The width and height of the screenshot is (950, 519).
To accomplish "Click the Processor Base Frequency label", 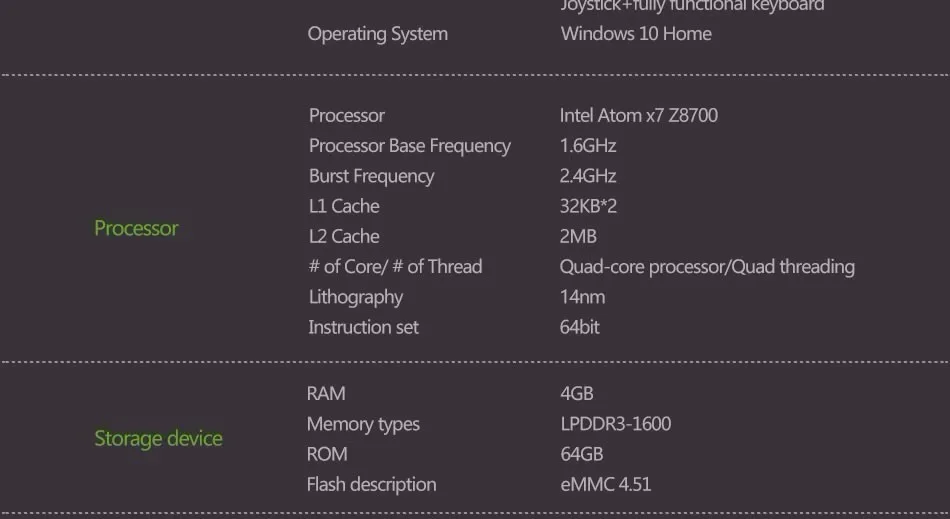I will [410, 146].
